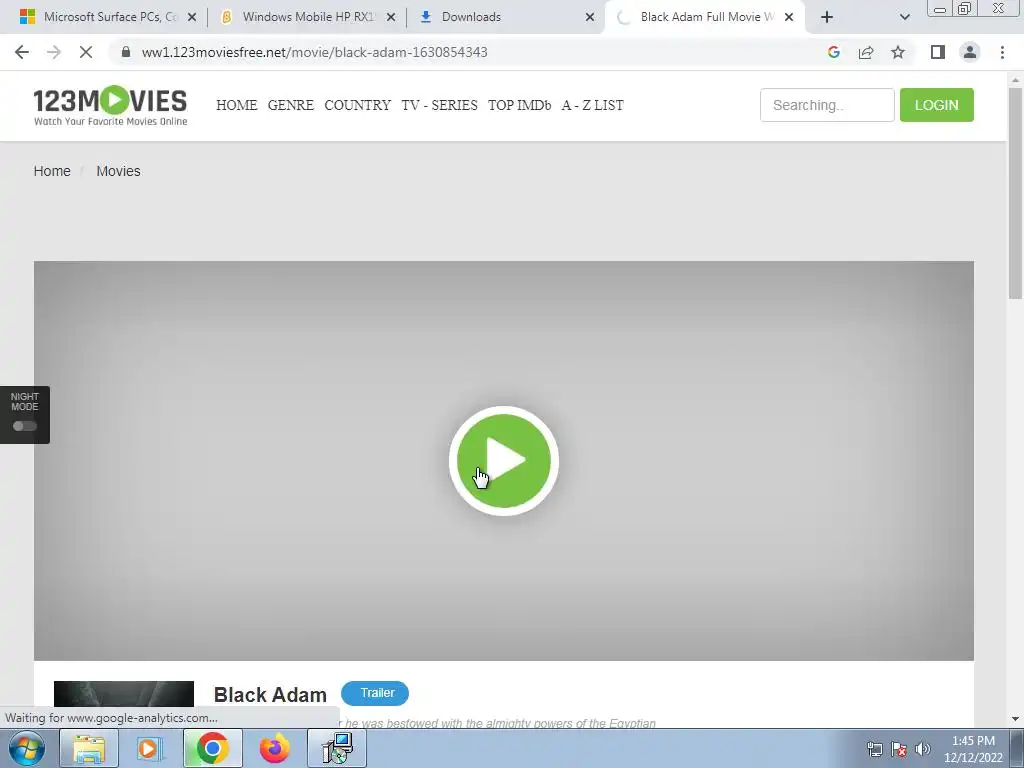Go back to the previous page

click(22, 52)
